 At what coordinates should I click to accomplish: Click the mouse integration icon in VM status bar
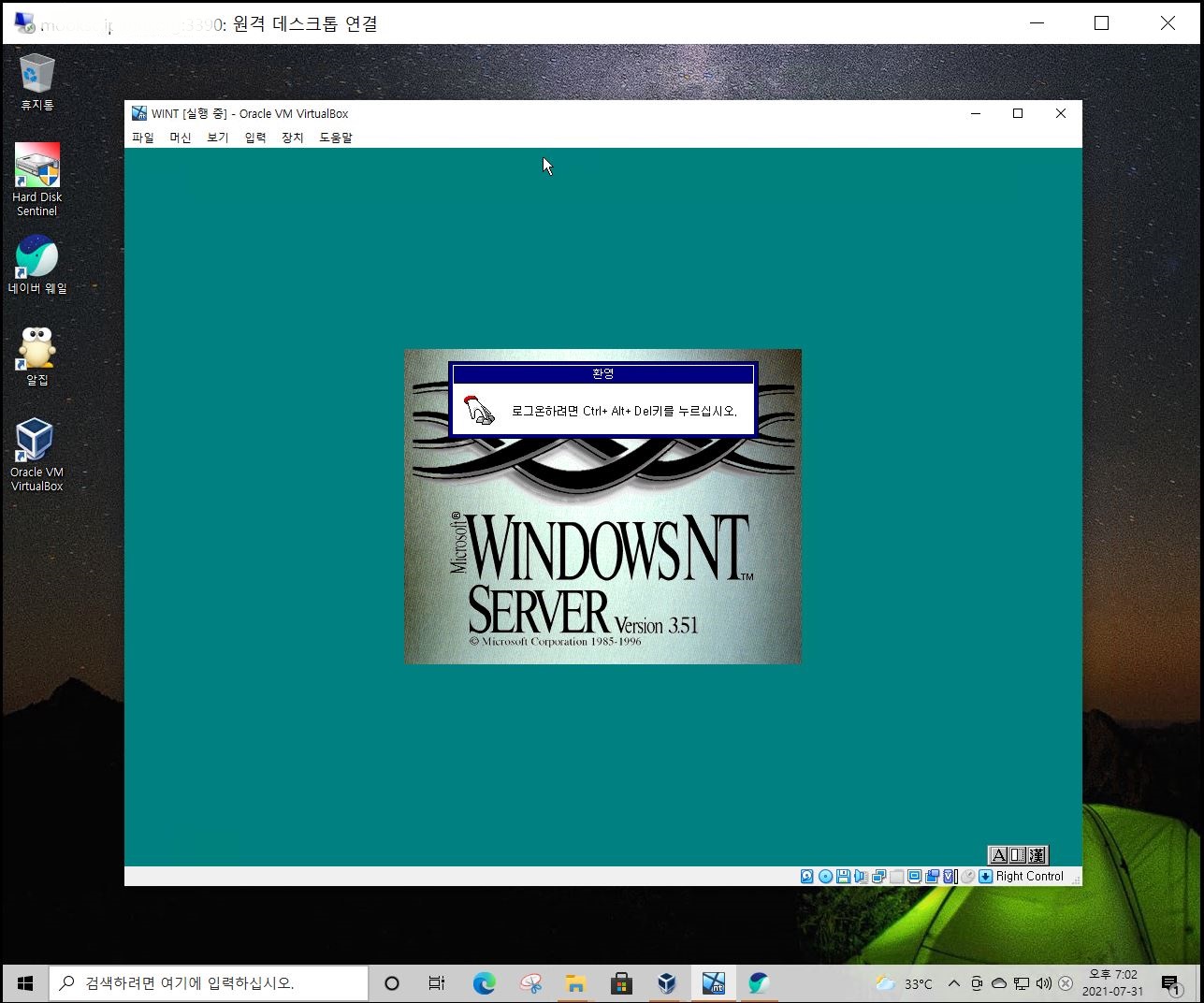click(x=967, y=877)
